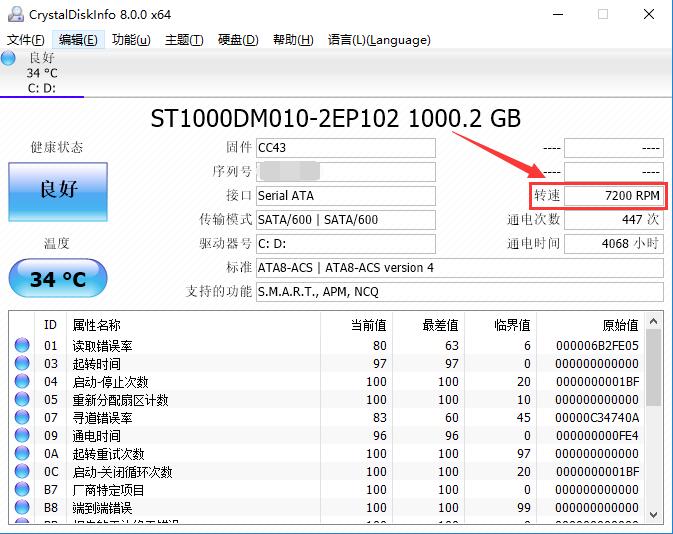Click the disk model title ST1000DM010-2EP102
This screenshot has height=534, width=673.
point(275,119)
